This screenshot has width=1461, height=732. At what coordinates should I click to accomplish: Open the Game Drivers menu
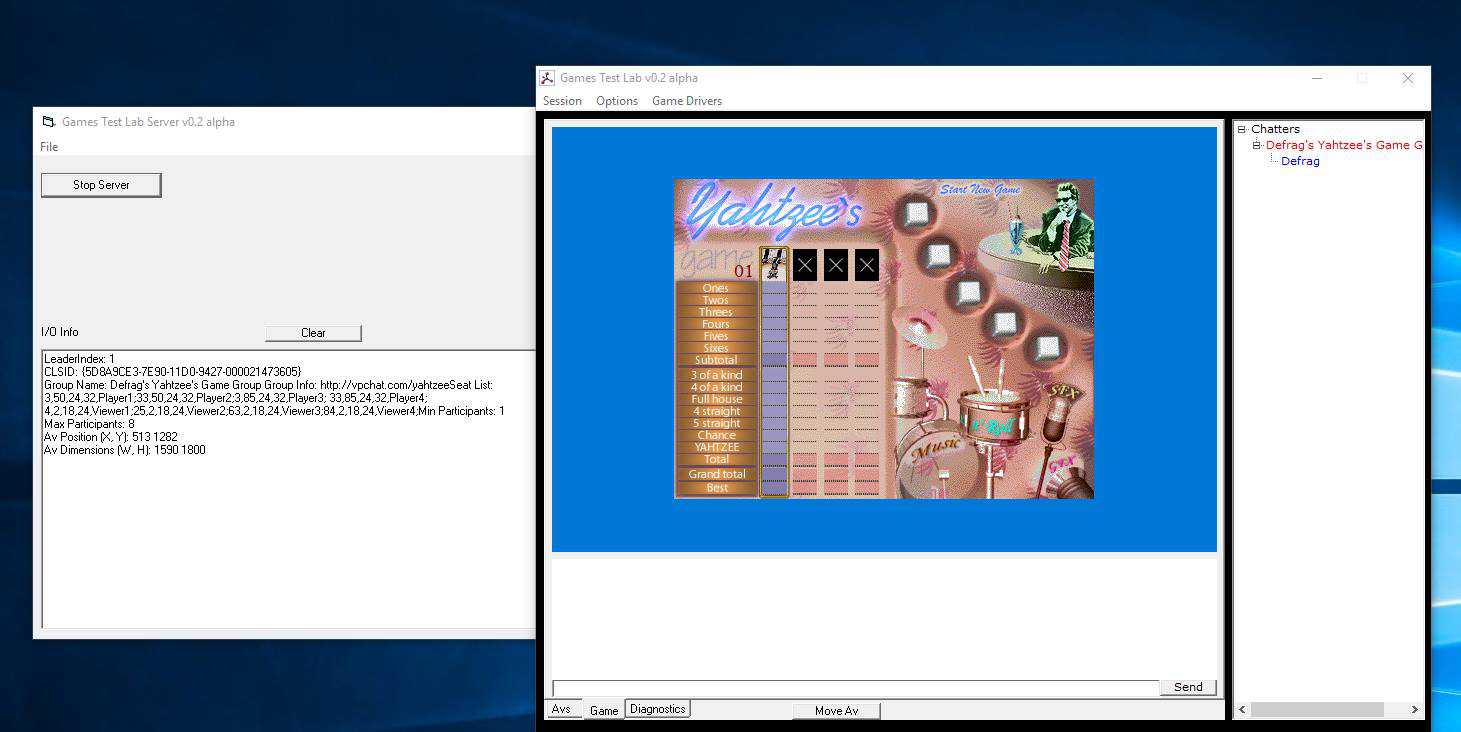click(x=687, y=101)
